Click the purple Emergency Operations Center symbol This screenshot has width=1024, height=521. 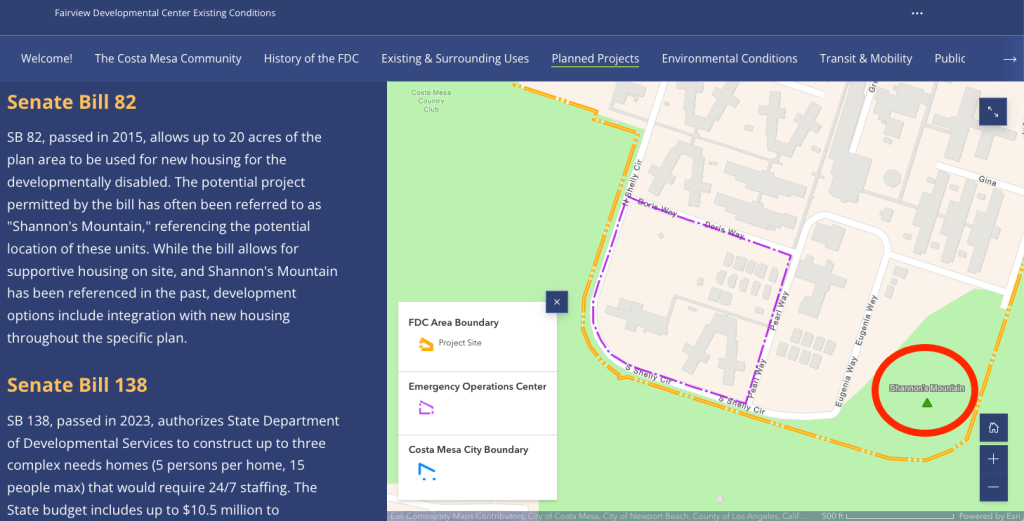coord(427,407)
